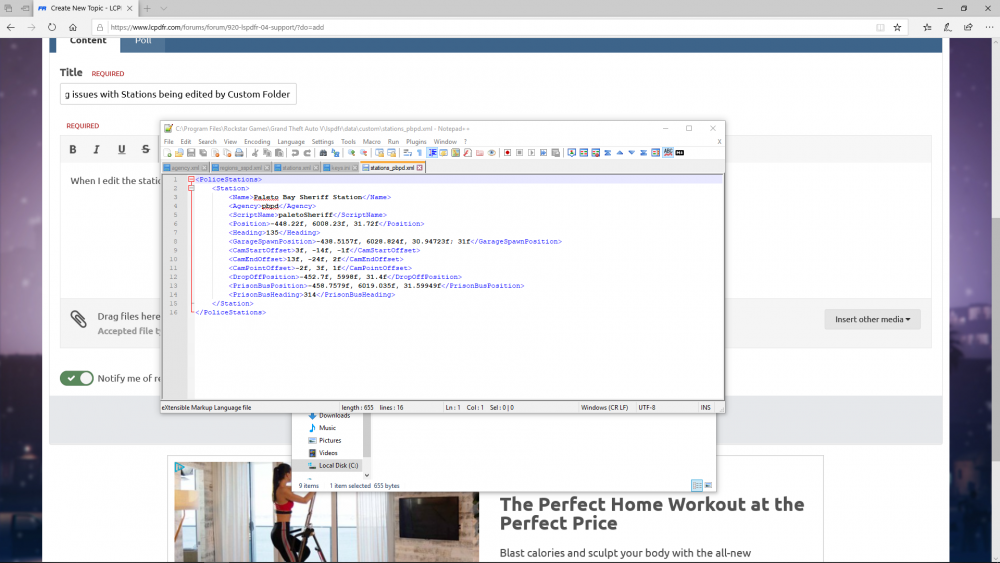Image resolution: width=1000 pixels, height=563 pixels.
Task: Close the stations_pbpd.xml document tab
Action: (x=421, y=168)
